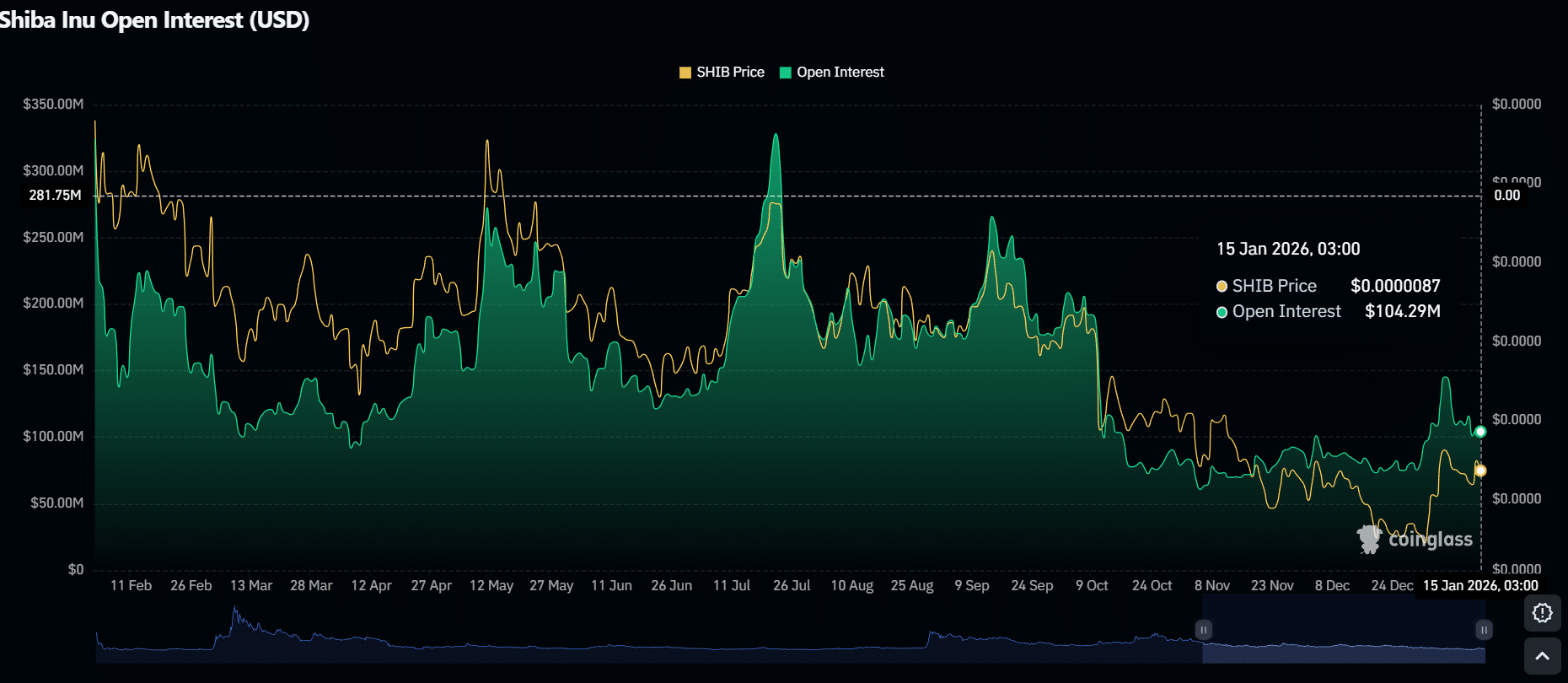The width and height of the screenshot is (1568, 683).
Task: Click the yellow SHIB Price endpoint marker
Action: (x=1480, y=471)
